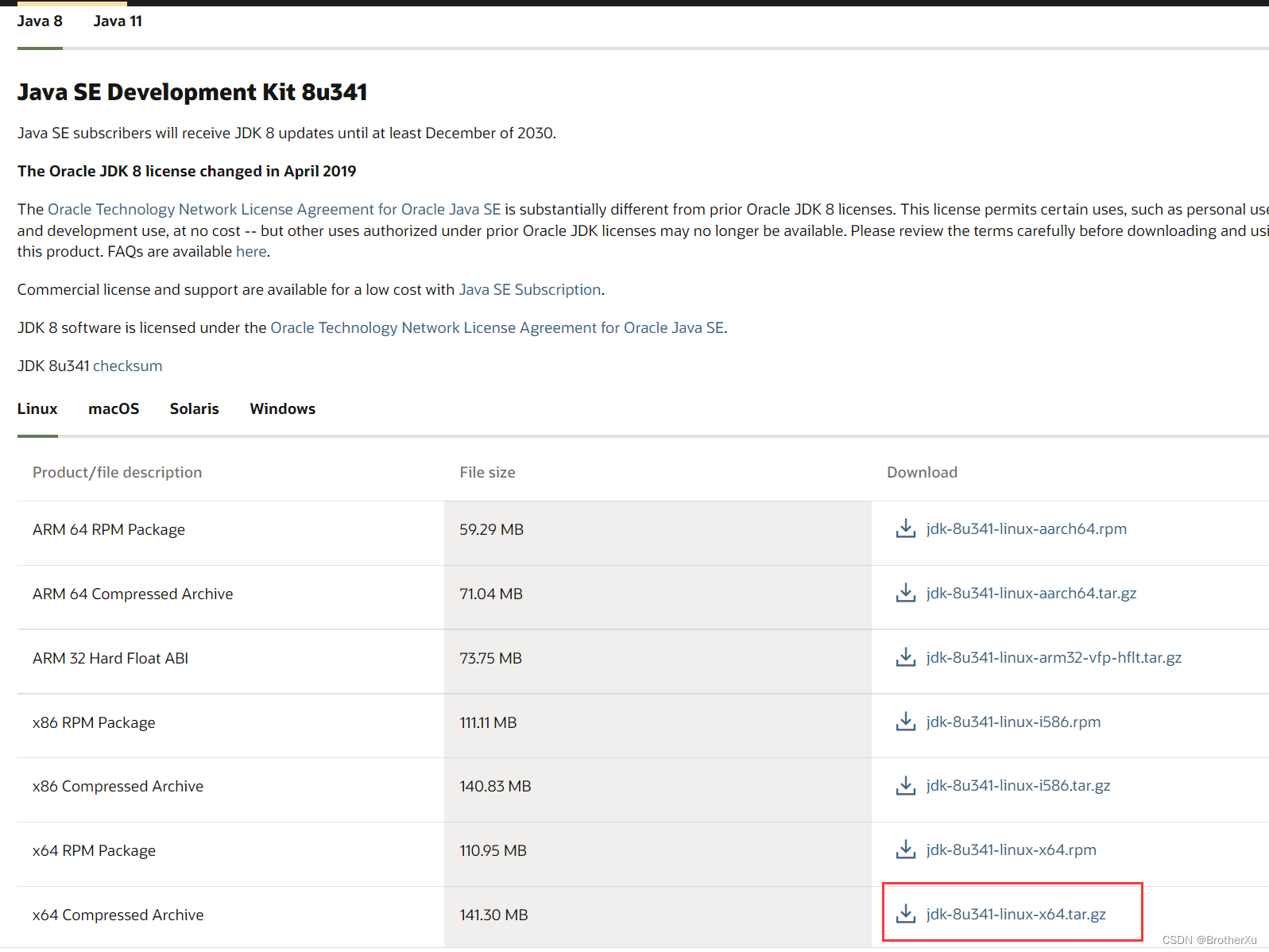Select the Linux platform tab
Screen dimensions: 1269x952
[37, 408]
